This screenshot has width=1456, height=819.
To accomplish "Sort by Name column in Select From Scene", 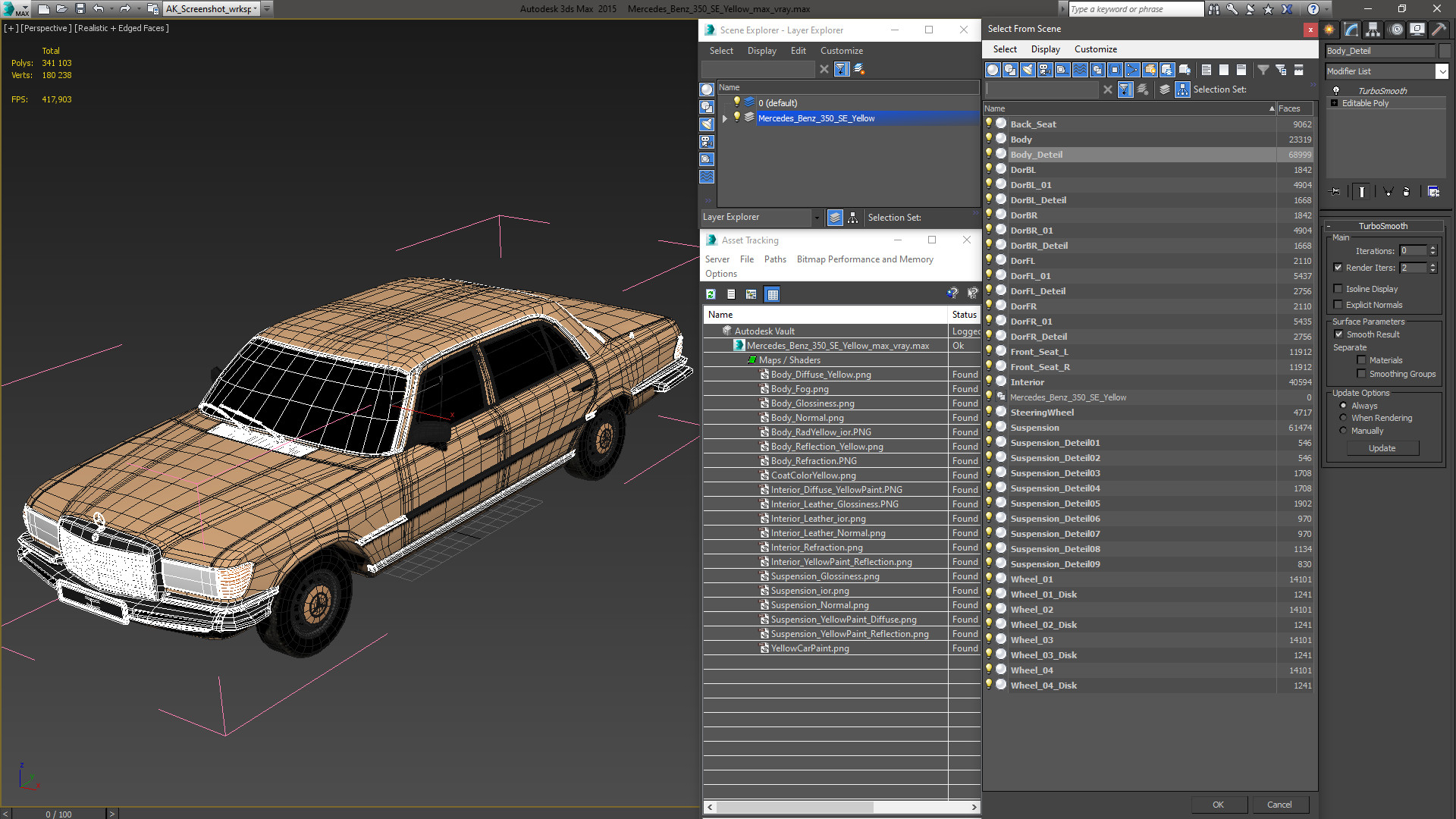I will 1129,108.
